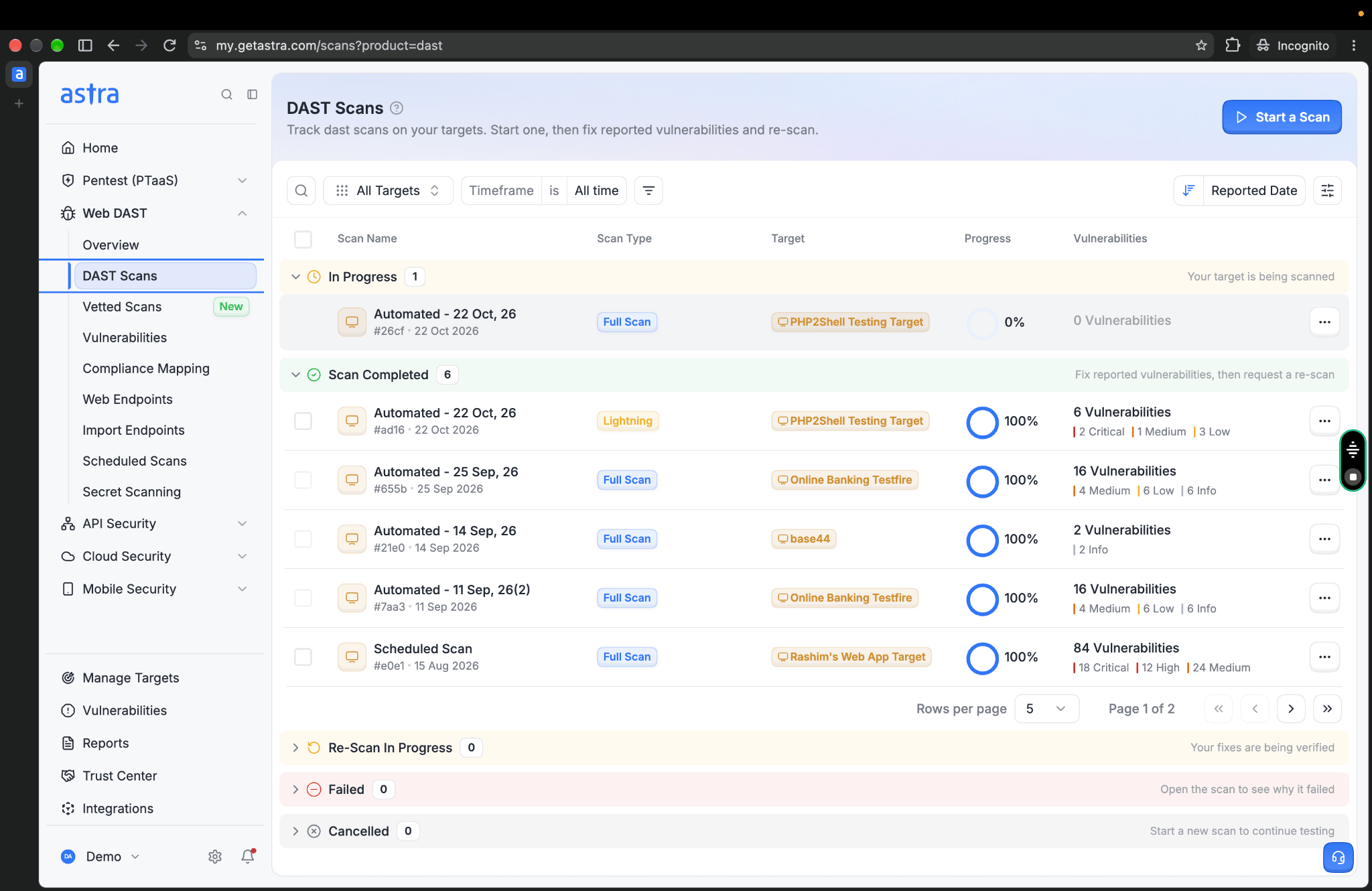The height and width of the screenshot is (891, 1372).
Task: Go to last page with double-arrow icon
Action: point(1327,709)
